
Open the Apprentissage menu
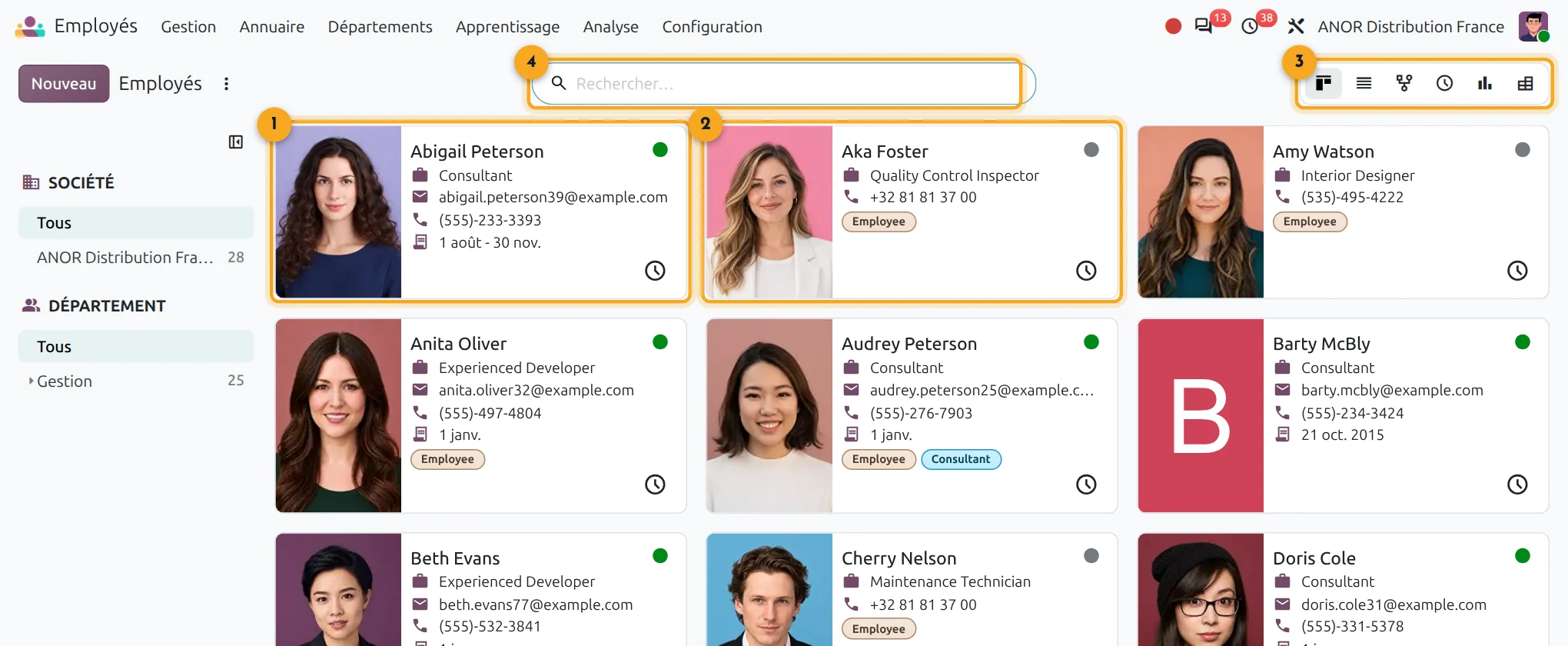508,27
